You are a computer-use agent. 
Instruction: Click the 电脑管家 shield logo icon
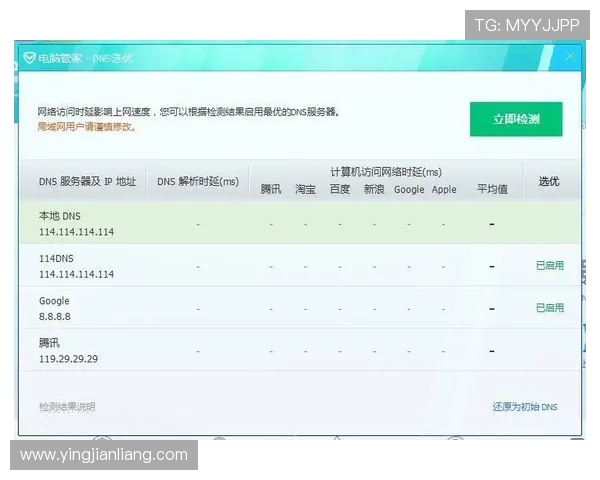pos(29,58)
